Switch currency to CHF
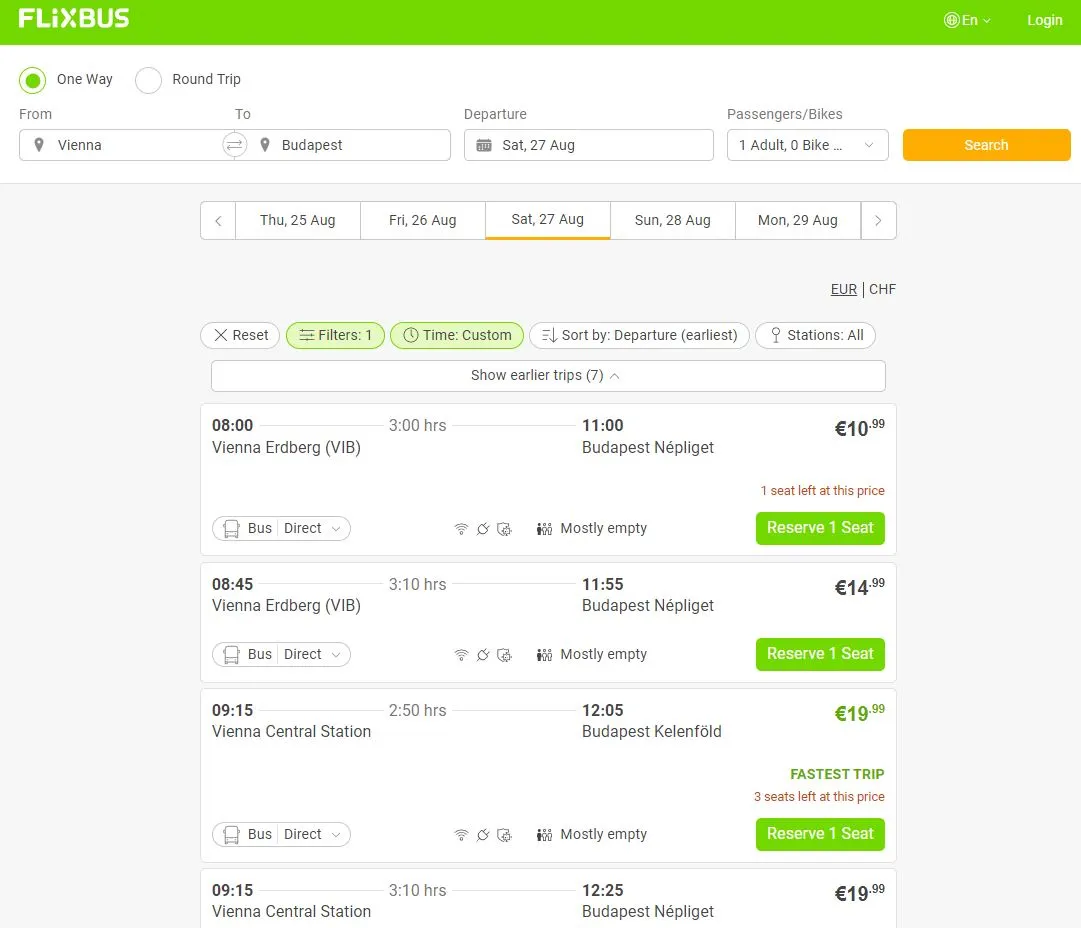The height and width of the screenshot is (928, 1081). pyautogui.click(x=882, y=290)
